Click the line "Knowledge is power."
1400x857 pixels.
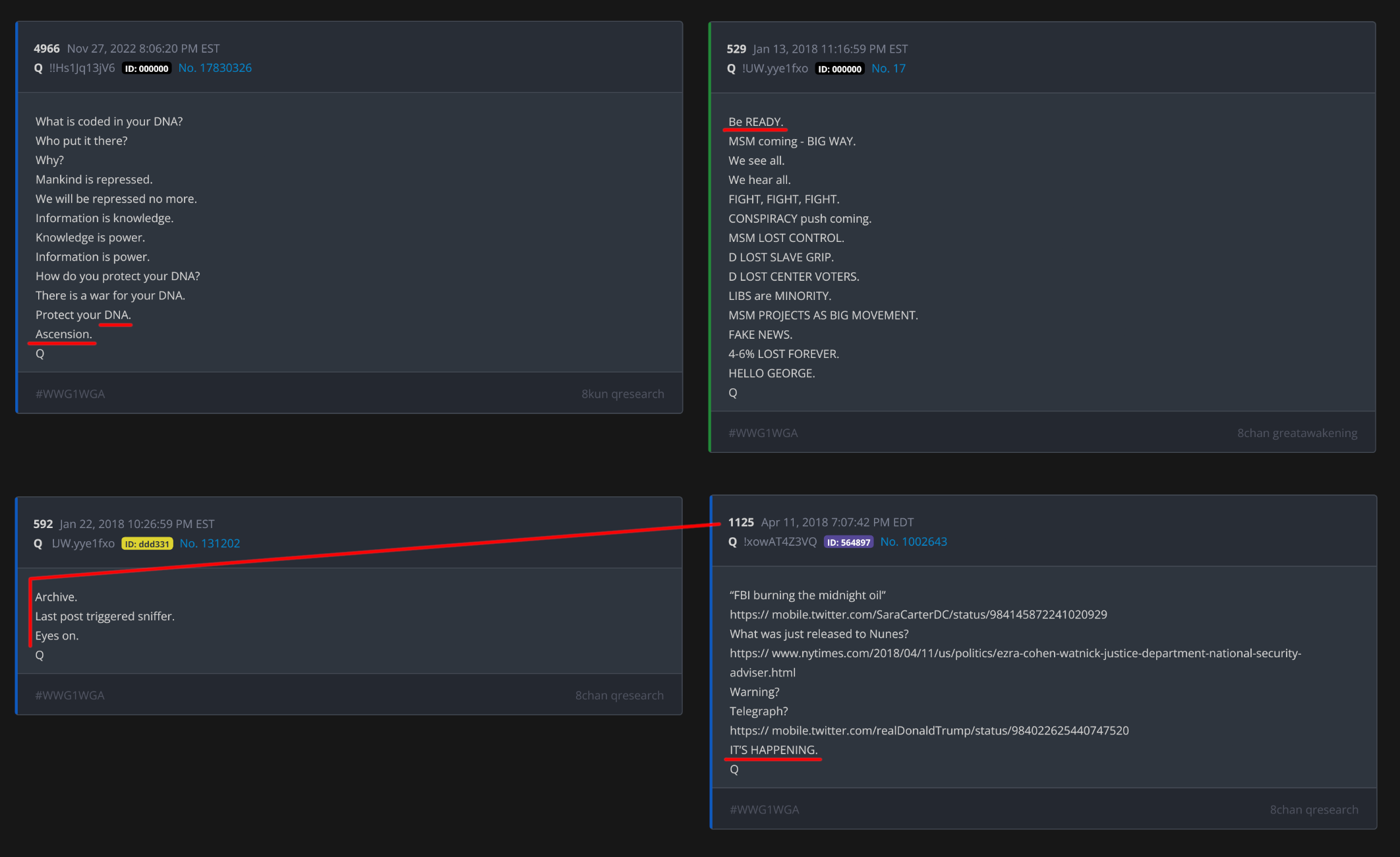click(90, 237)
